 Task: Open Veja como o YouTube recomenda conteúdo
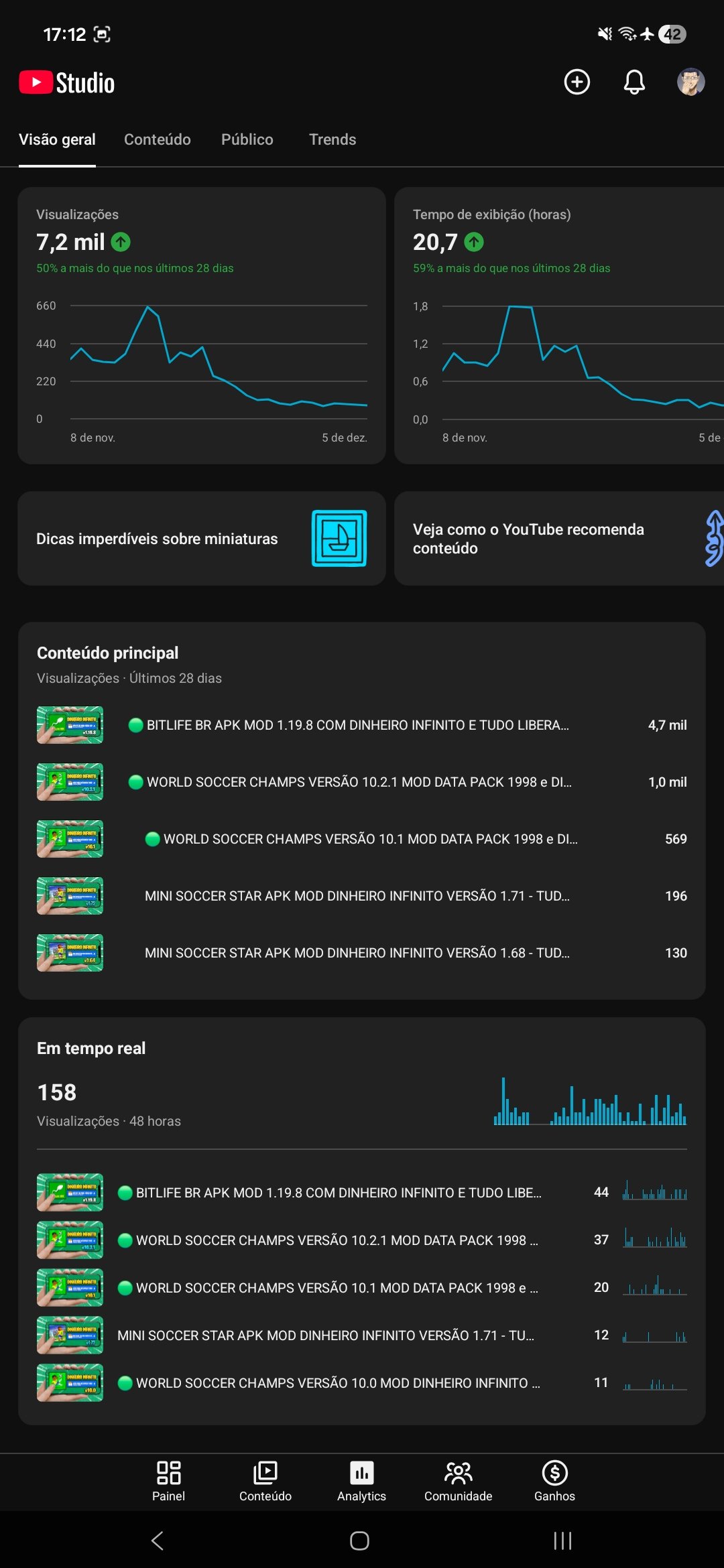coord(559,539)
